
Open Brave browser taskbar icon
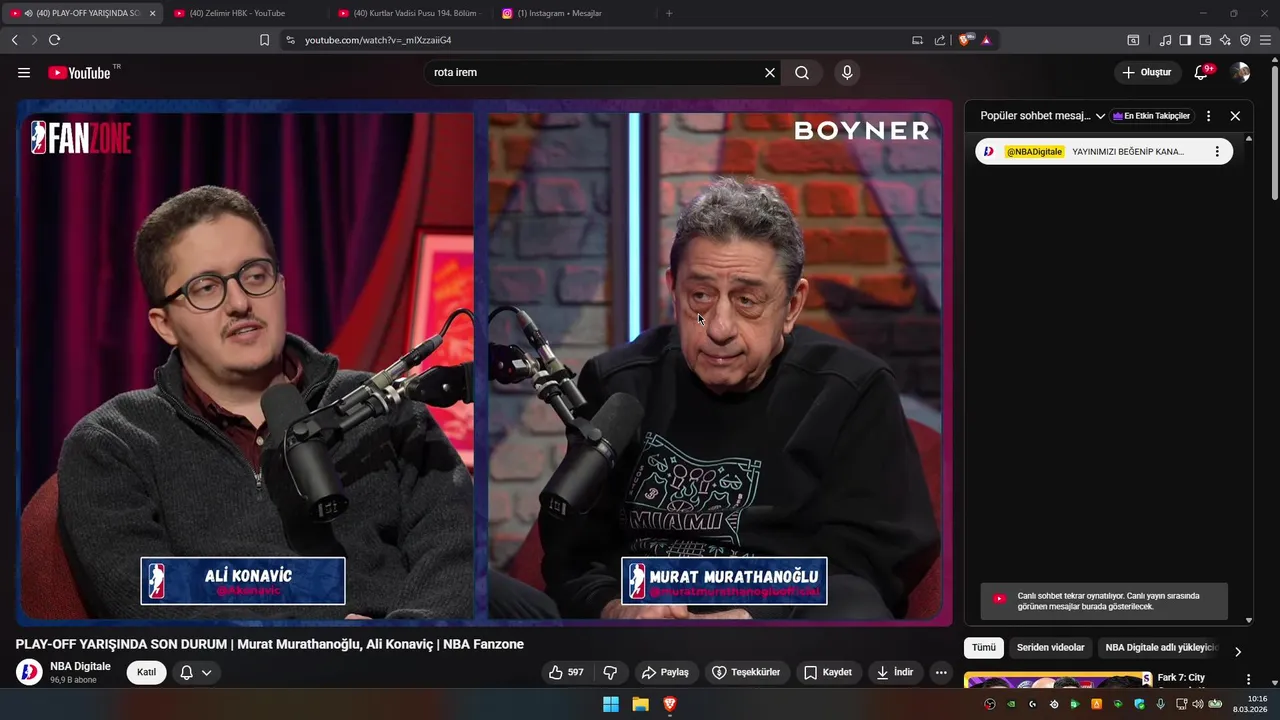(670, 704)
